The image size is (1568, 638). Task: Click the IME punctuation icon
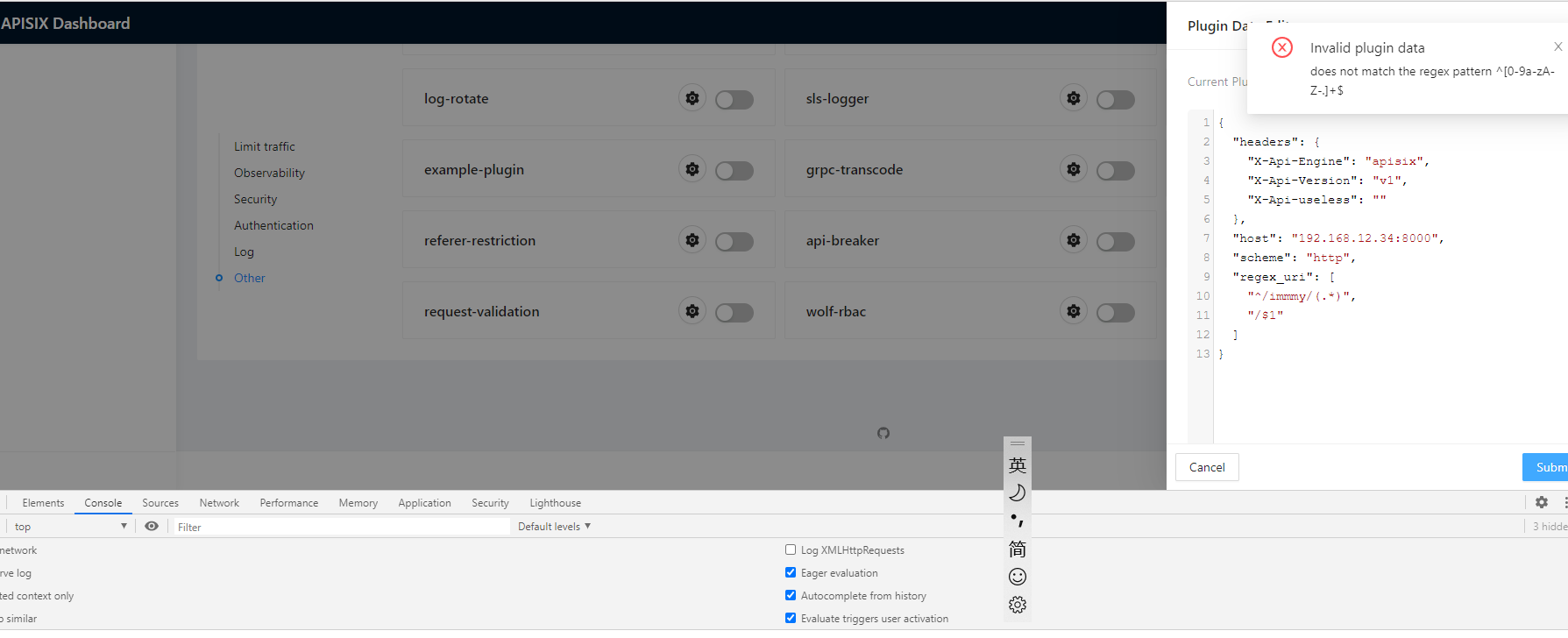(x=1017, y=521)
